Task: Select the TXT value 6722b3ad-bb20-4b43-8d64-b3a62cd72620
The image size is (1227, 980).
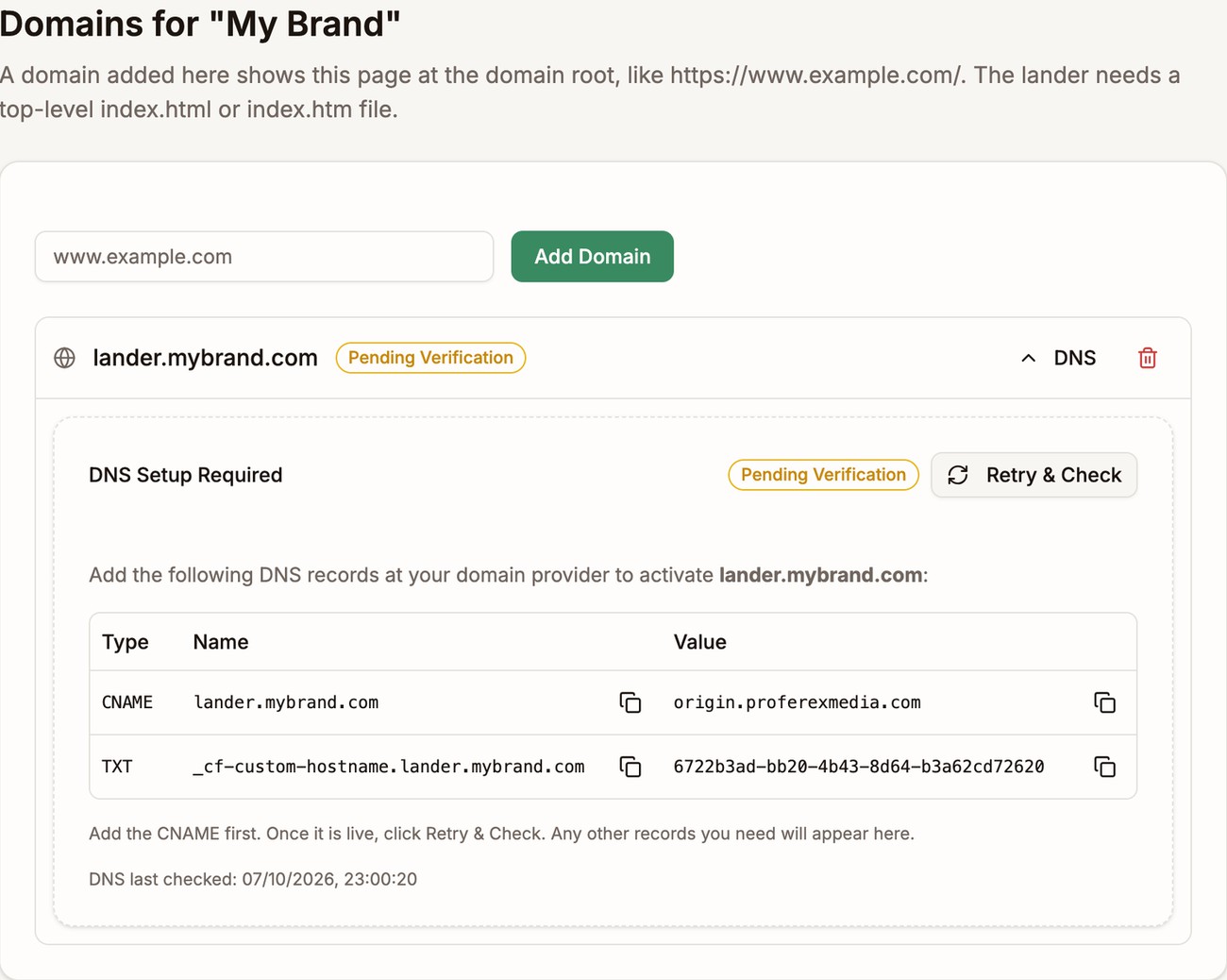Action: 859,767
